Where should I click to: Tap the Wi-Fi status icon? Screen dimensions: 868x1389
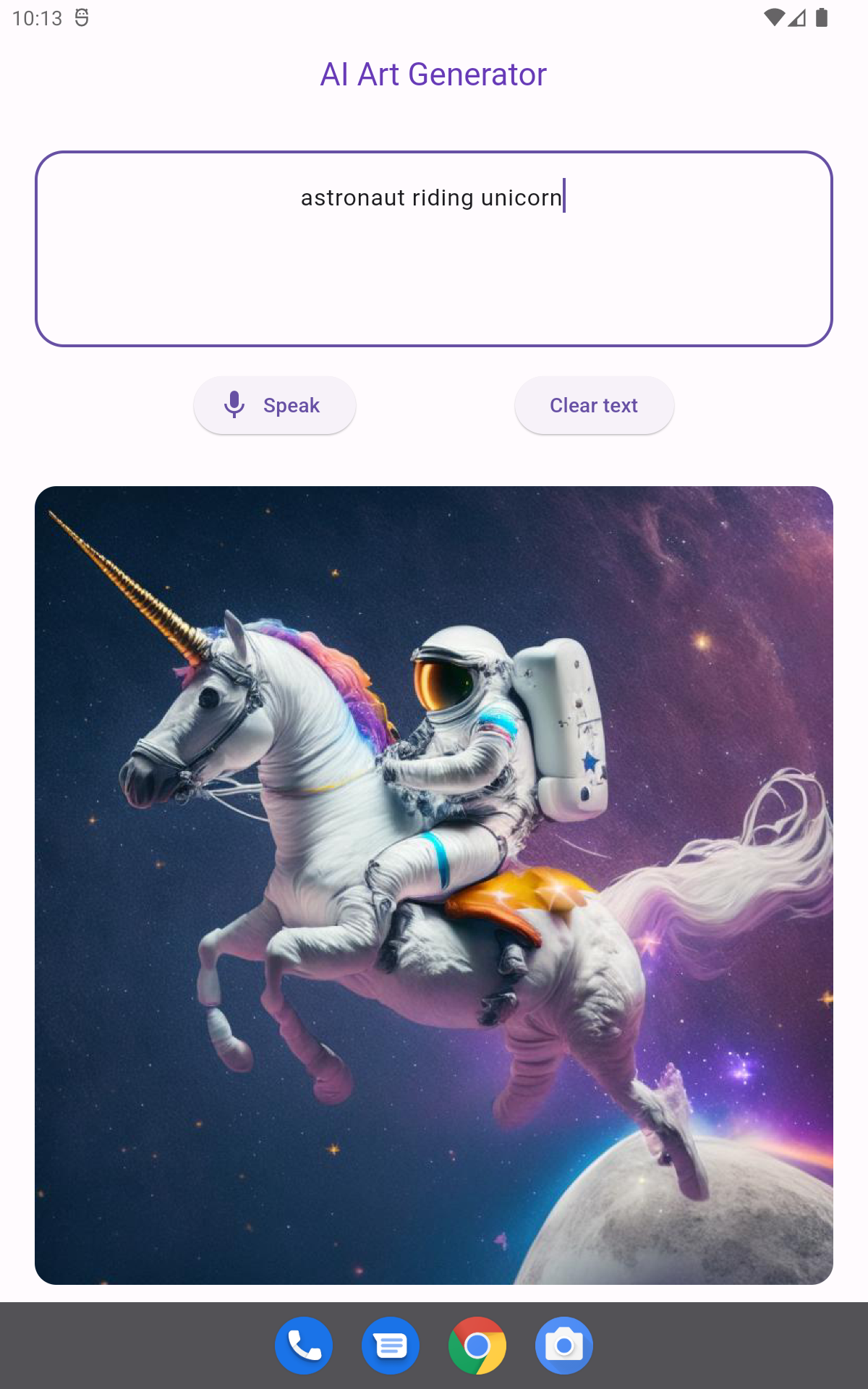click(774, 17)
